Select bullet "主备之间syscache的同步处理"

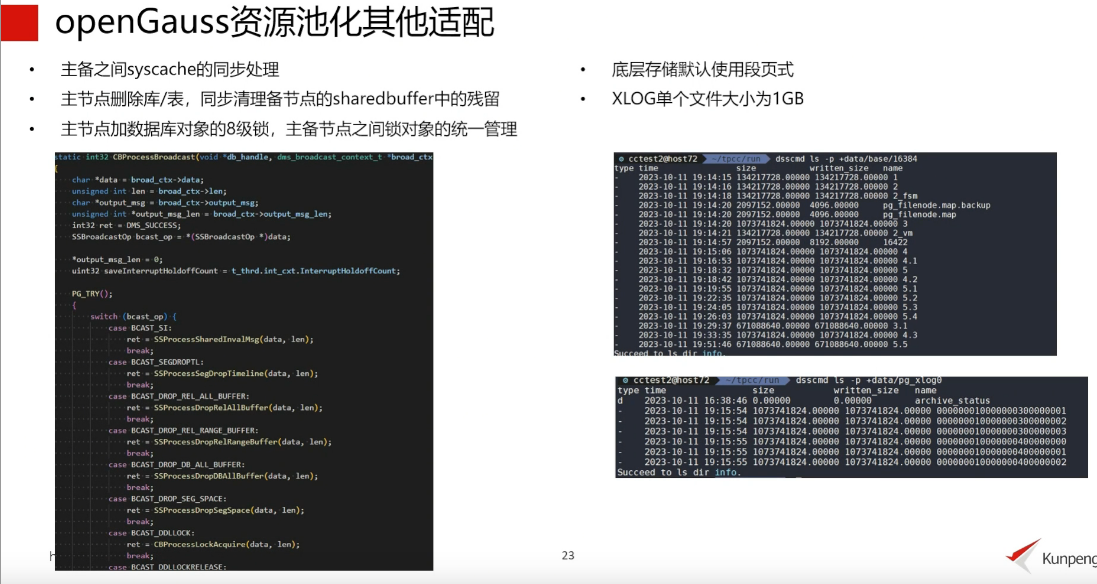coord(170,69)
